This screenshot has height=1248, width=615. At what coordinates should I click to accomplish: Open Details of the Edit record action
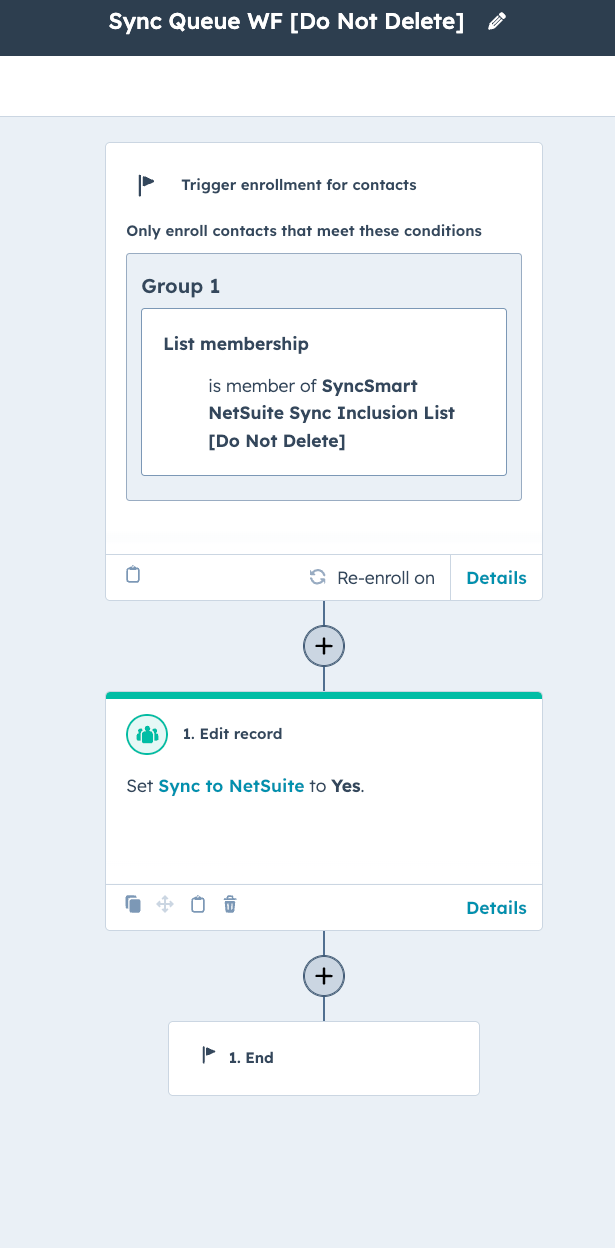click(496, 908)
